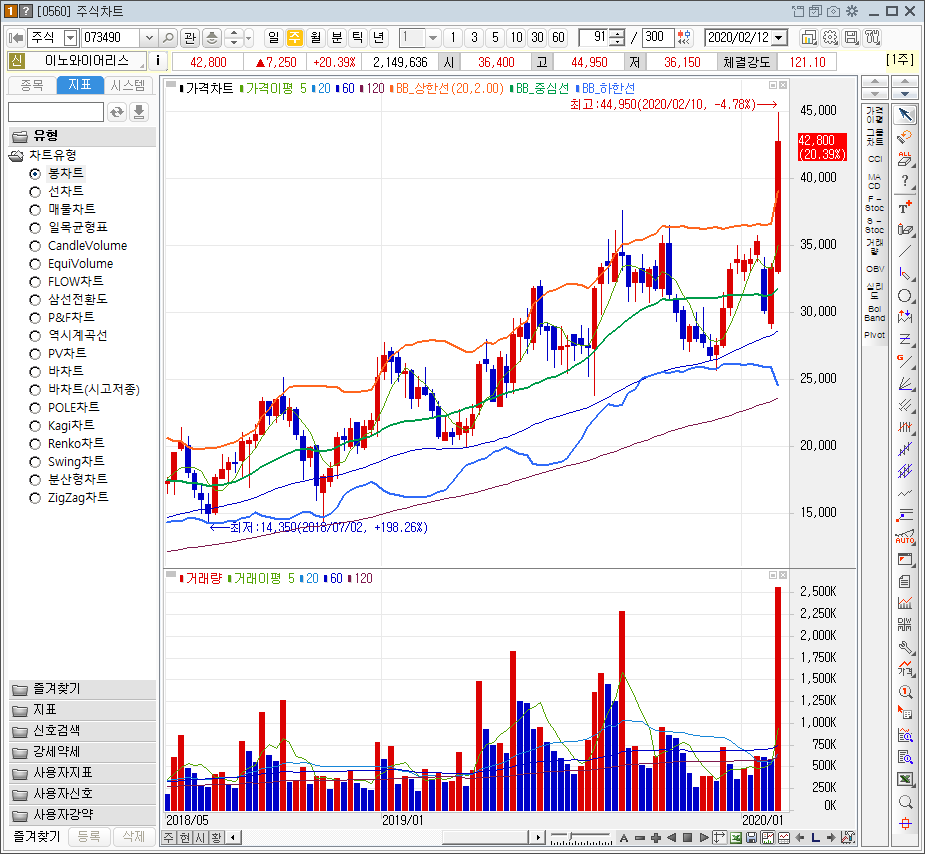The height and width of the screenshot is (854, 925).
Task: Open the period multiplier dropdown next to 년
Action: tap(432, 38)
